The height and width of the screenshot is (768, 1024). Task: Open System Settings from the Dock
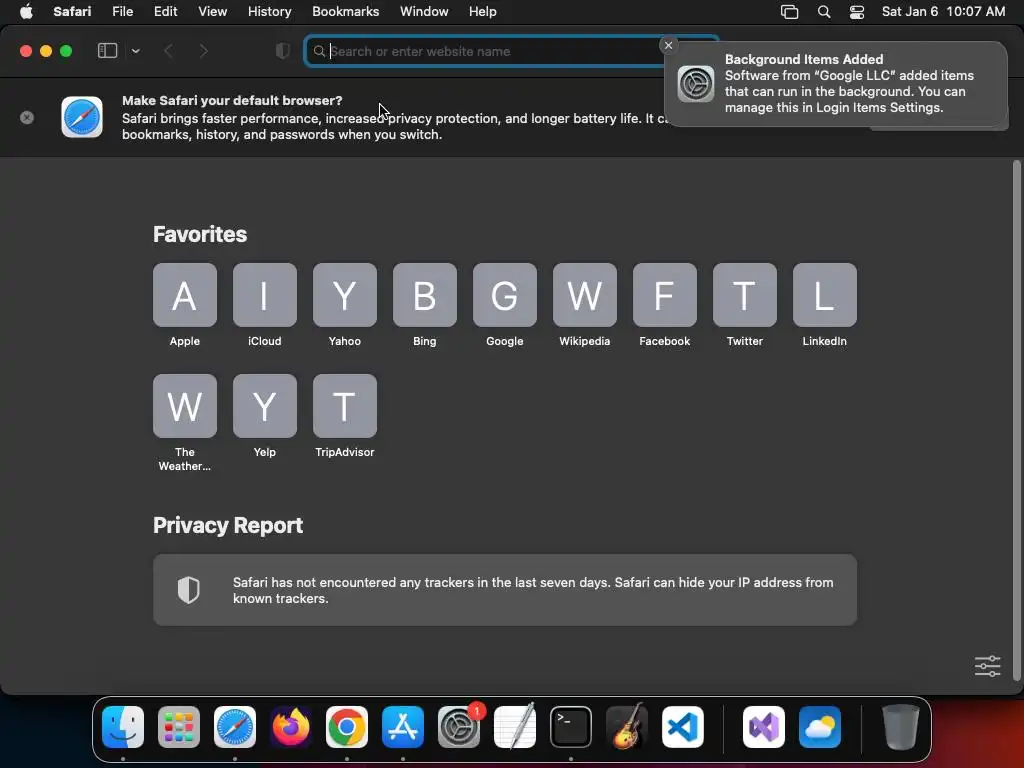pyautogui.click(x=458, y=727)
